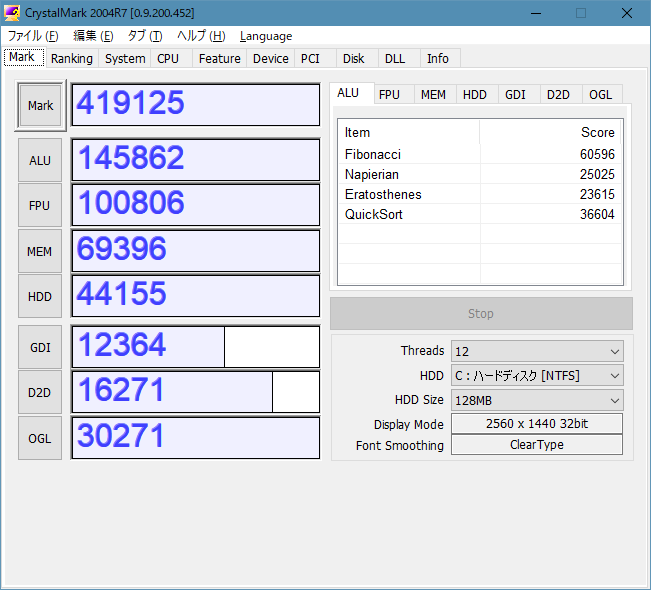Run the MEM benchmark button

(x=40, y=251)
